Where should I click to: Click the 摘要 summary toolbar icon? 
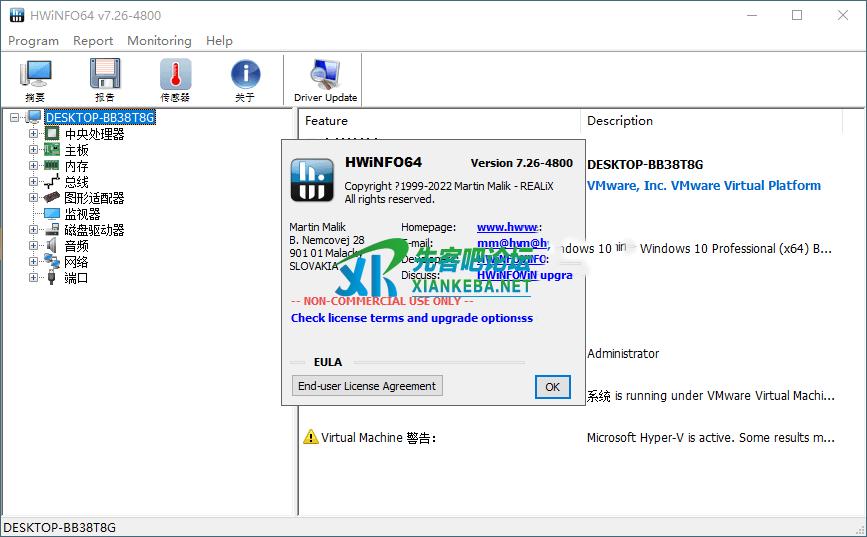point(36,80)
